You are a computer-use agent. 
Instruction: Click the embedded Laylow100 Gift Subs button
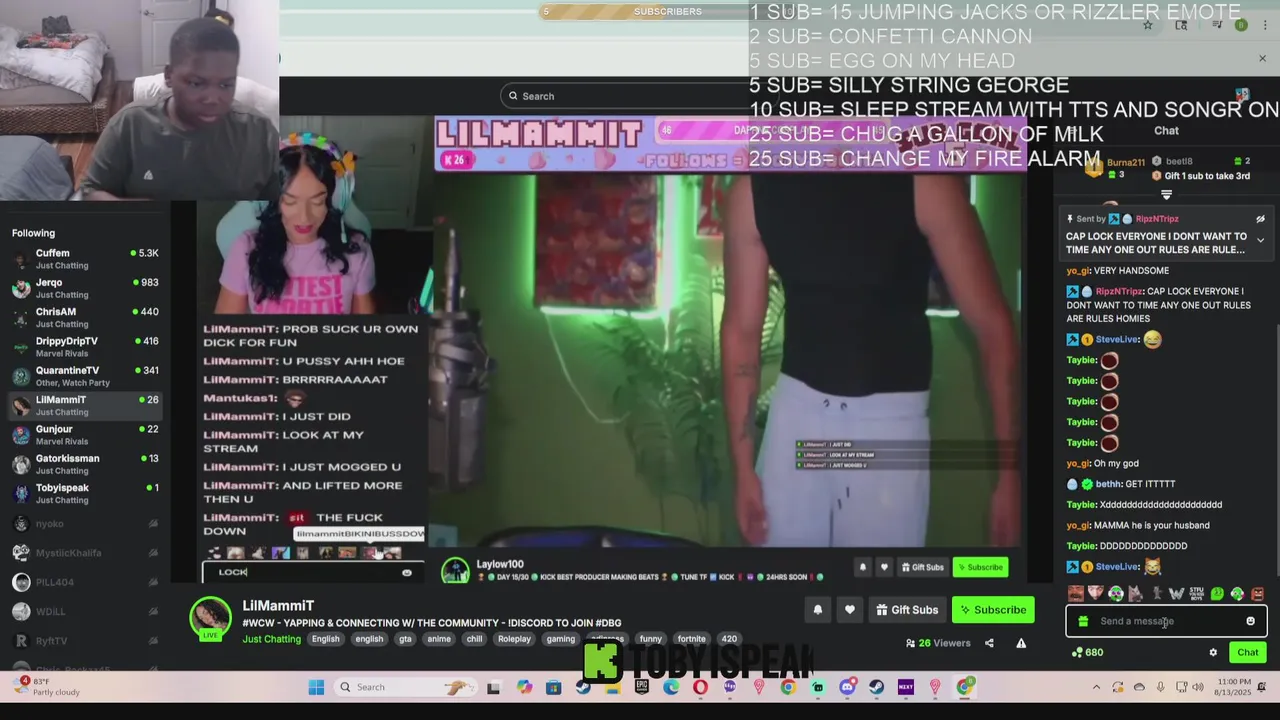click(x=923, y=567)
